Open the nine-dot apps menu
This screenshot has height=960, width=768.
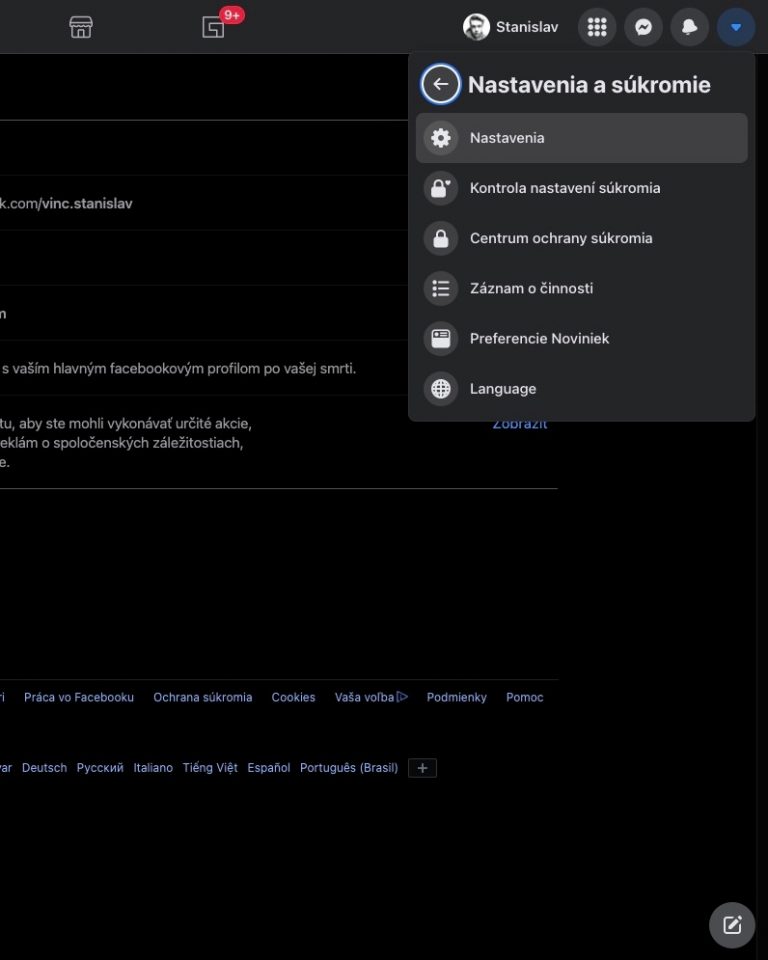[597, 27]
